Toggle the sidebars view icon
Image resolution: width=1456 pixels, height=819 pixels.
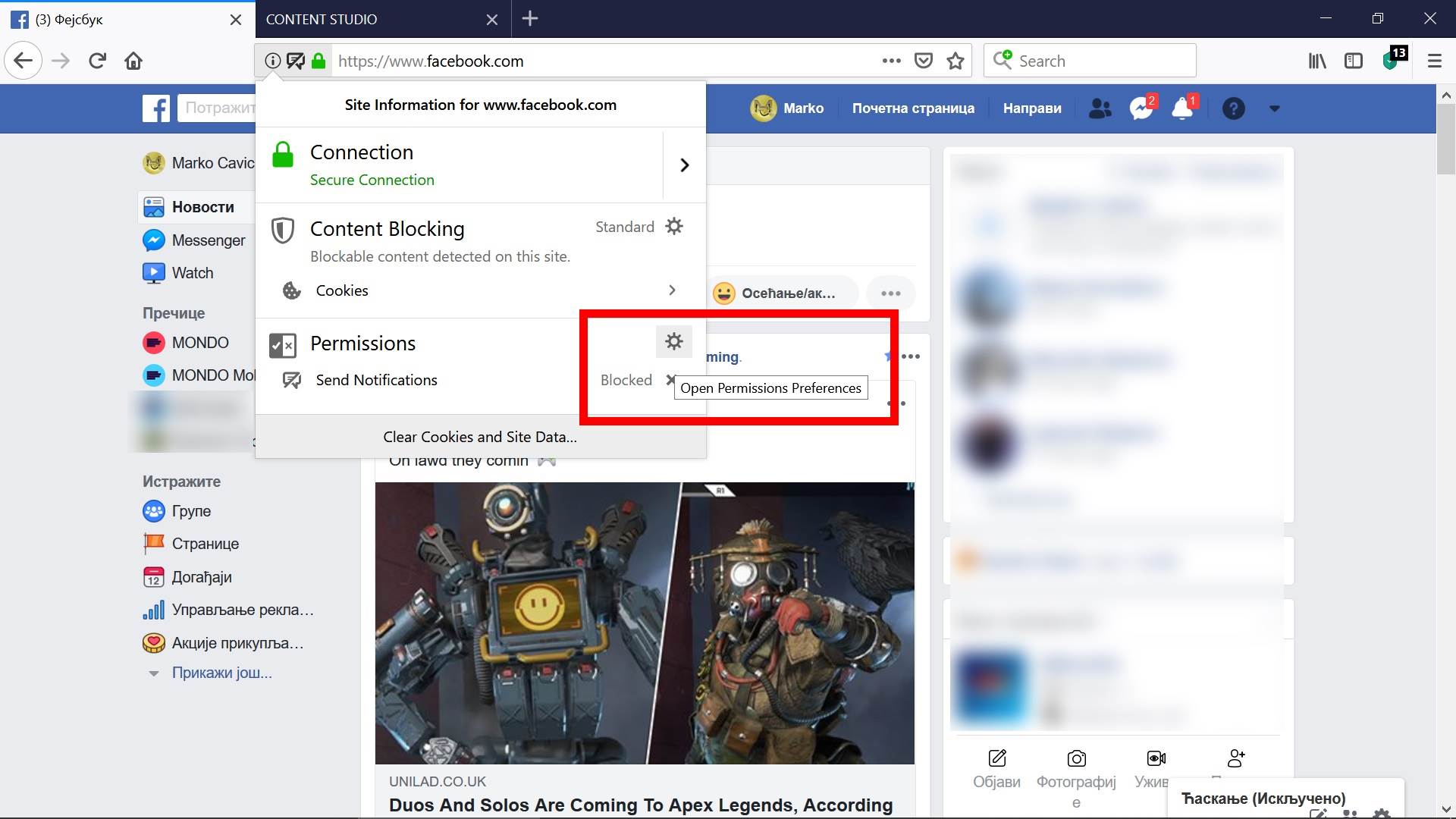click(1353, 61)
